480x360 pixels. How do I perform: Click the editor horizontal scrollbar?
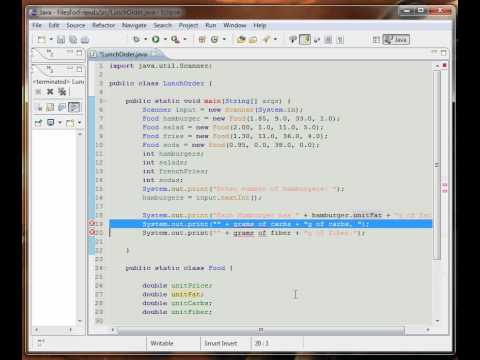pos(261,330)
